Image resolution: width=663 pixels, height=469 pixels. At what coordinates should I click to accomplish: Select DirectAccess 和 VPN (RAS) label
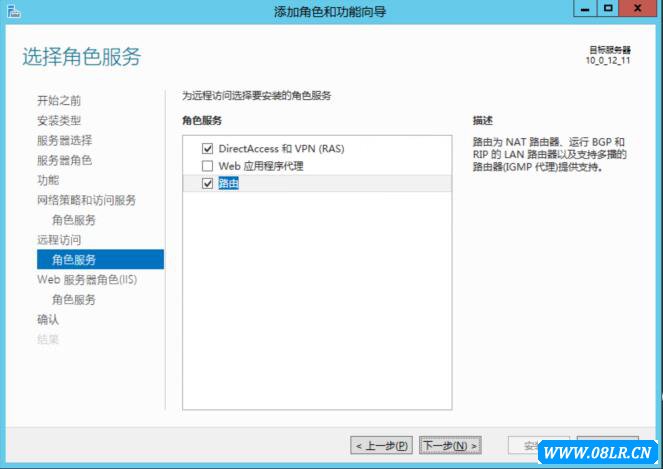pyautogui.click(x=281, y=149)
